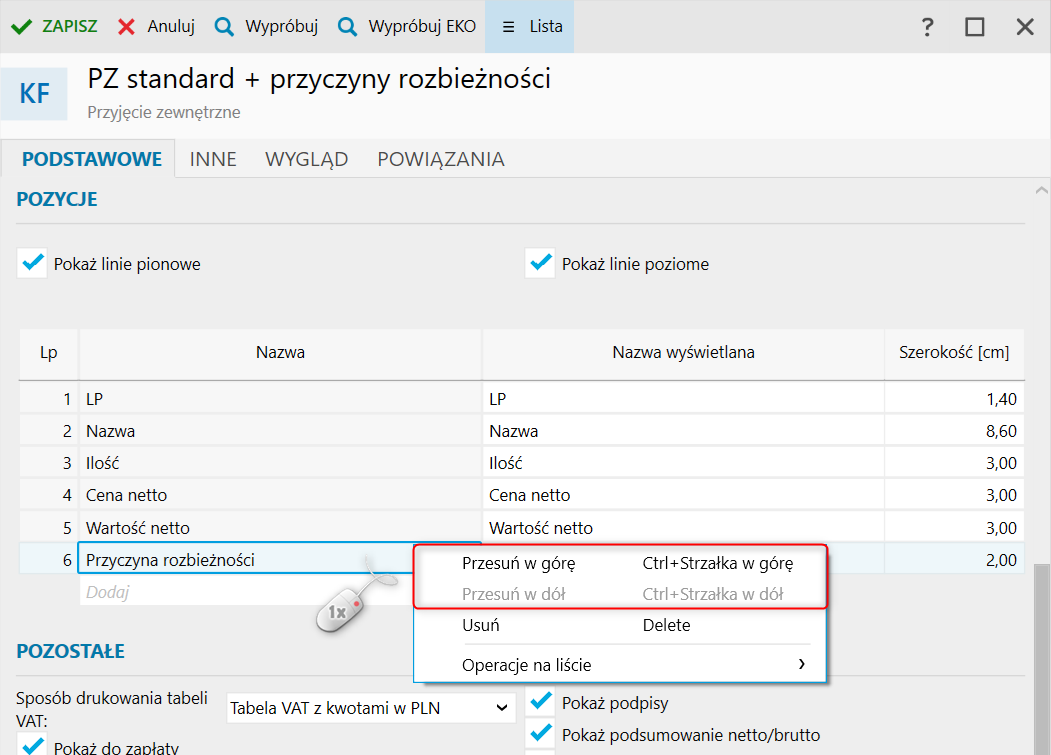Click the green ZAPISZ checkmark icon
1051x755 pixels.
[21, 27]
